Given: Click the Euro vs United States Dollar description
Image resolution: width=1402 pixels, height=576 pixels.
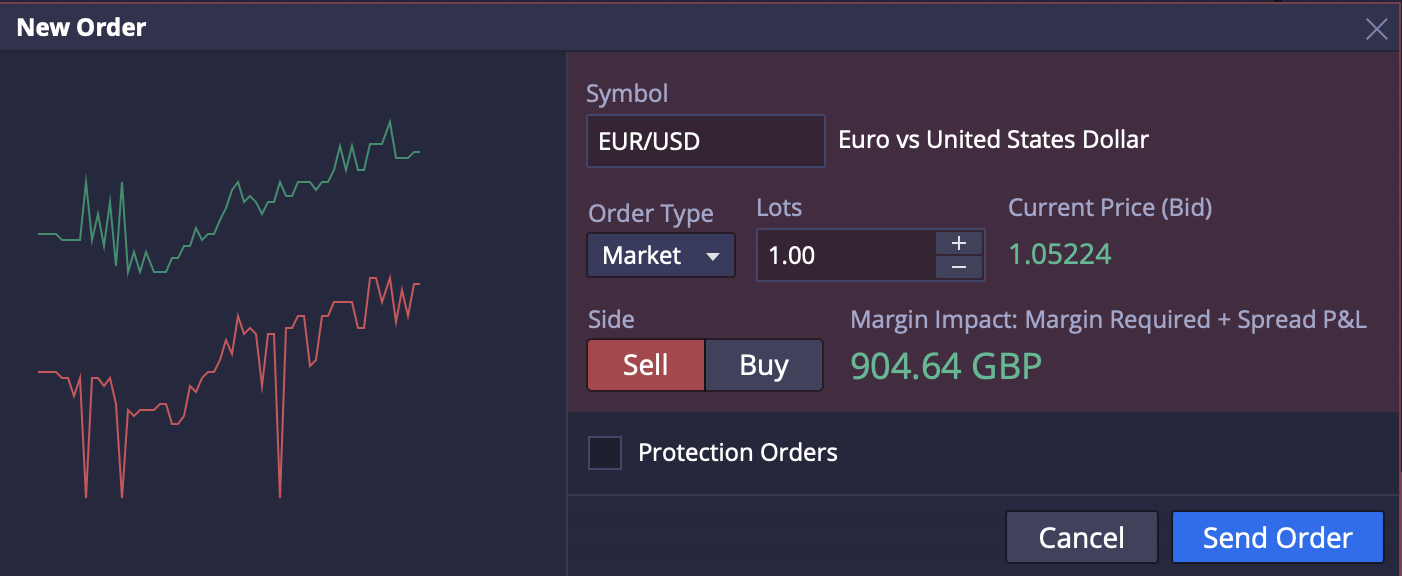Looking at the screenshot, I should [x=993, y=140].
